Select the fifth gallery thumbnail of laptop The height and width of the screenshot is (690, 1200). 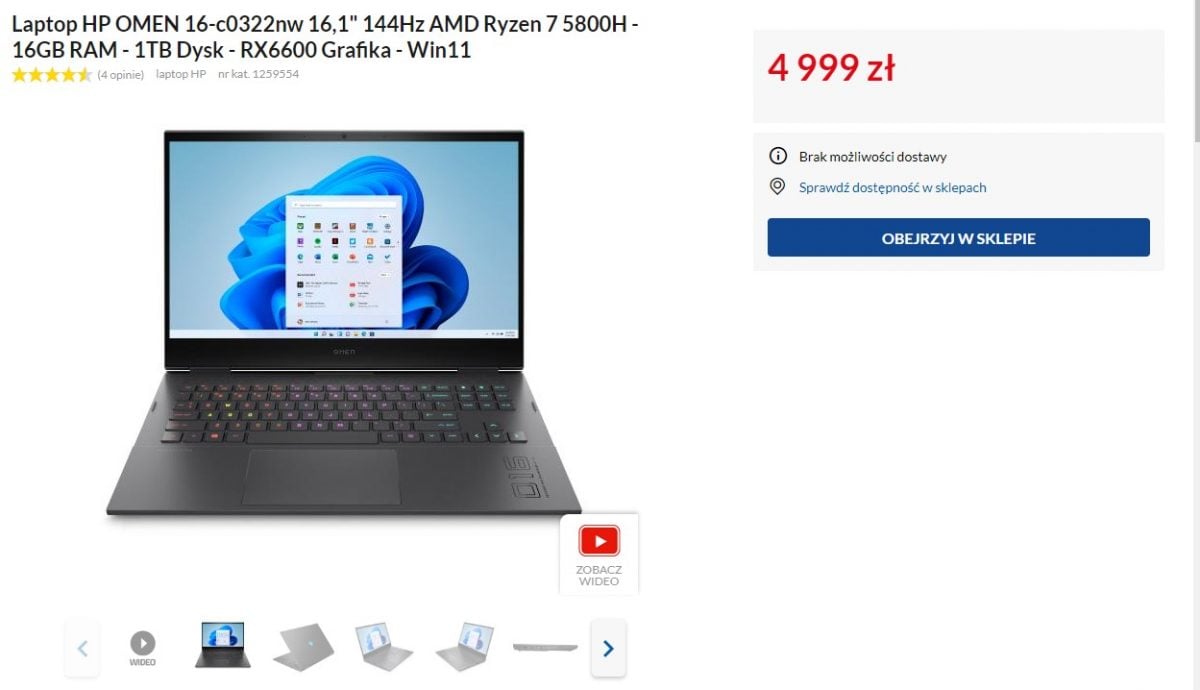465,647
